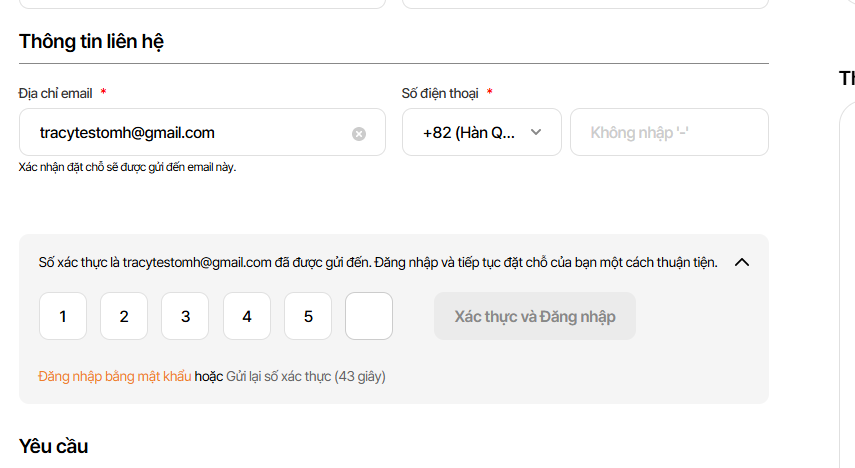855x468 pixels.
Task: Click the Yêu cầu section heading
Action: click(53, 446)
